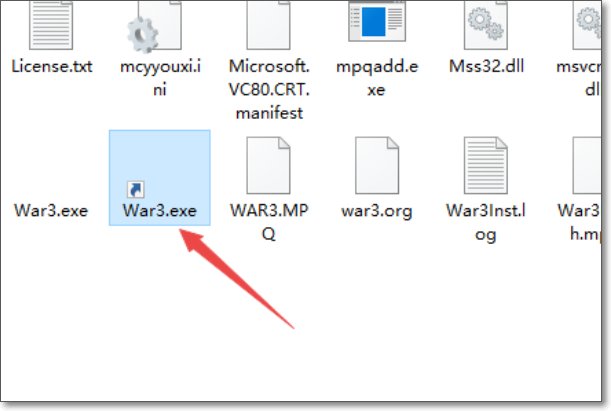Select the WAR3.MPQ blank page icon
The height and width of the screenshot is (411, 611).
(x=268, y=165)
